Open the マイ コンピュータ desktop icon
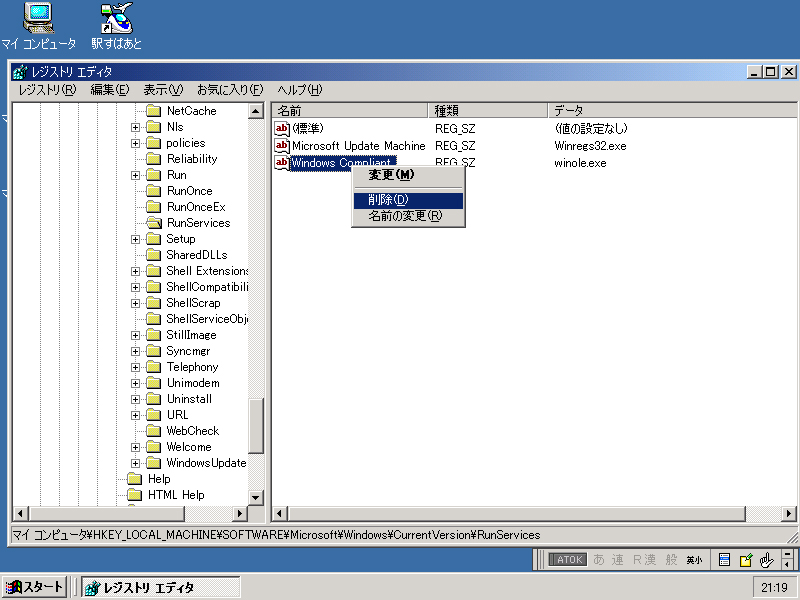The height and width of the screenshot is (600, 800). point(38,18)
